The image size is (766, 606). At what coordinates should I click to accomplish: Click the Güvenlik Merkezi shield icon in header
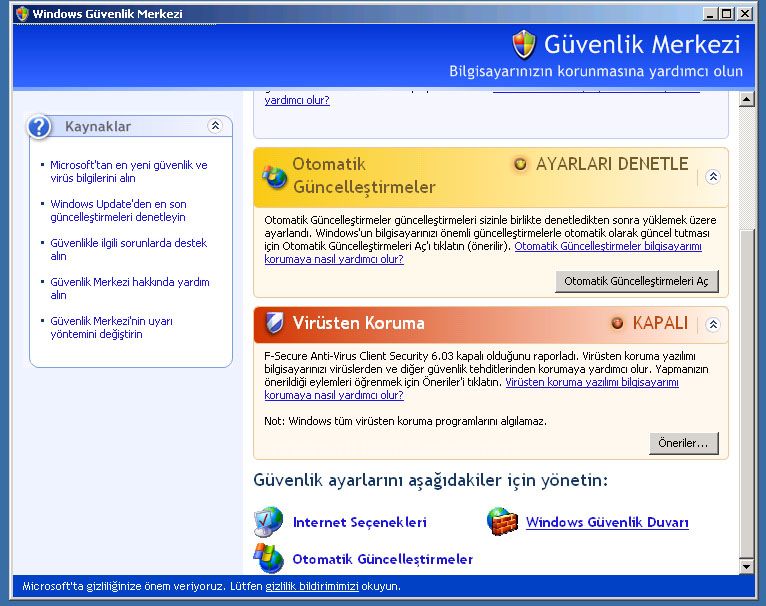coord(524,44)
